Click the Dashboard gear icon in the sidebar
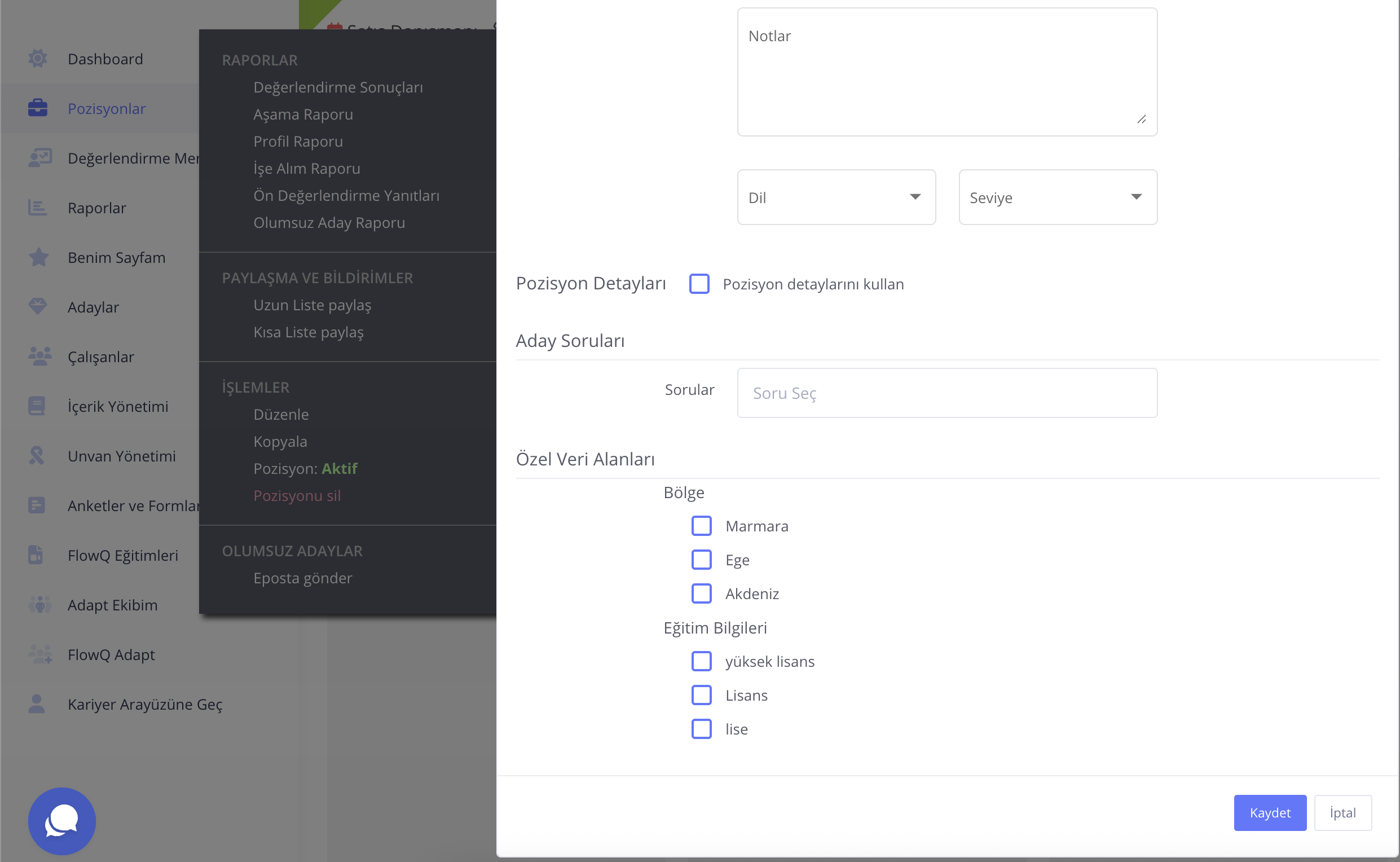 click(x=38, y=59)
